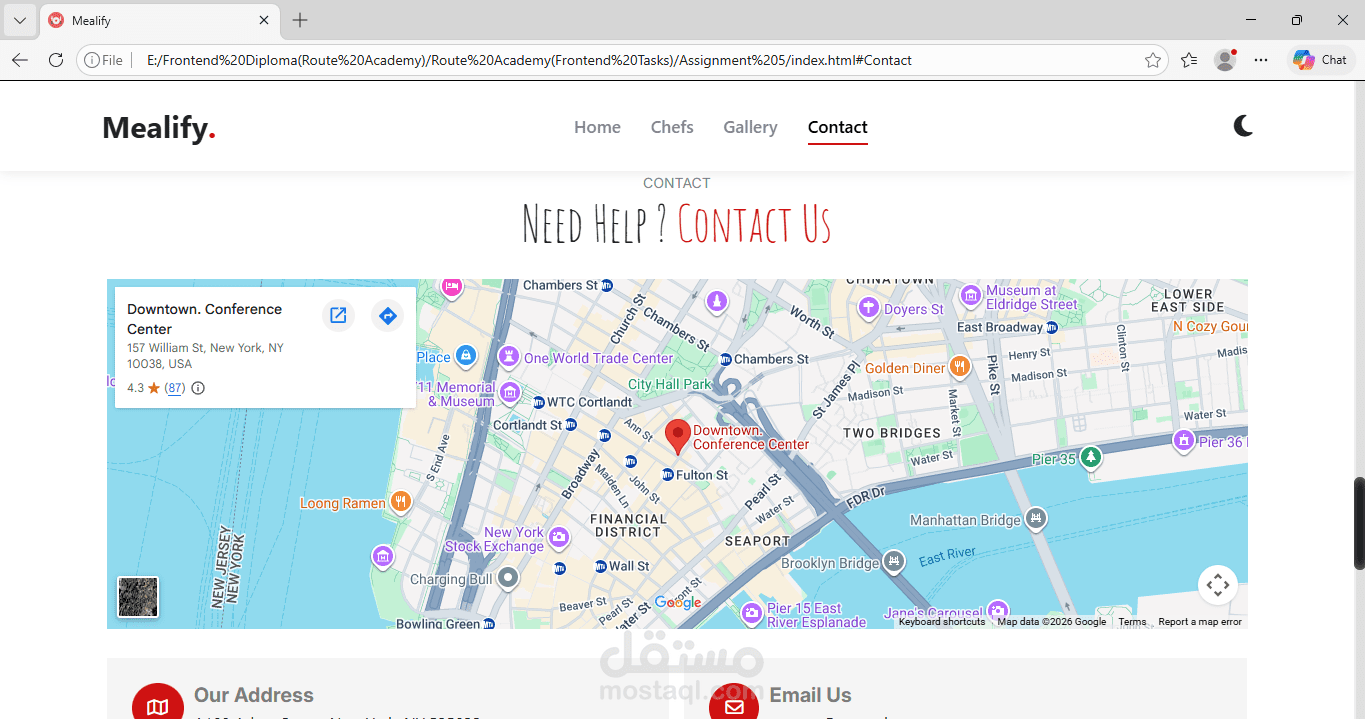
Task: Open browser settings and more menu
Action: point(1261,60)
